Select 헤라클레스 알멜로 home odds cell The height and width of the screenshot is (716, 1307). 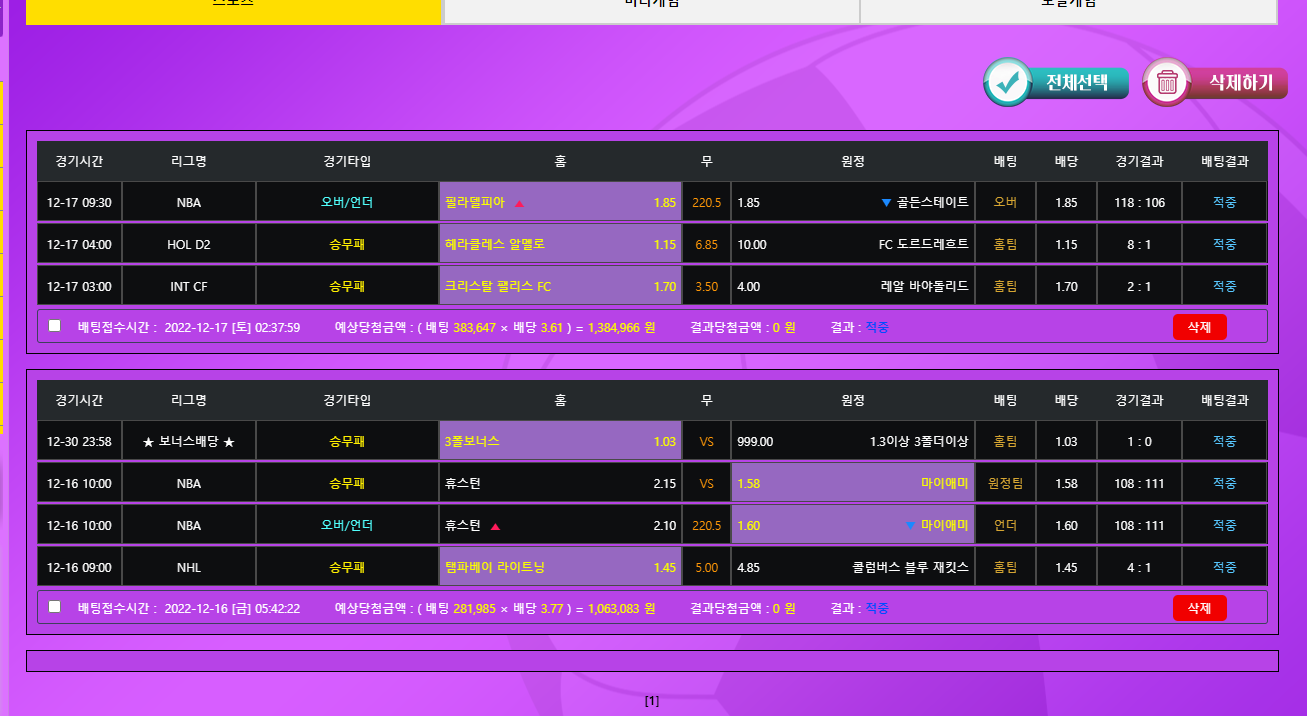(560, 244)
